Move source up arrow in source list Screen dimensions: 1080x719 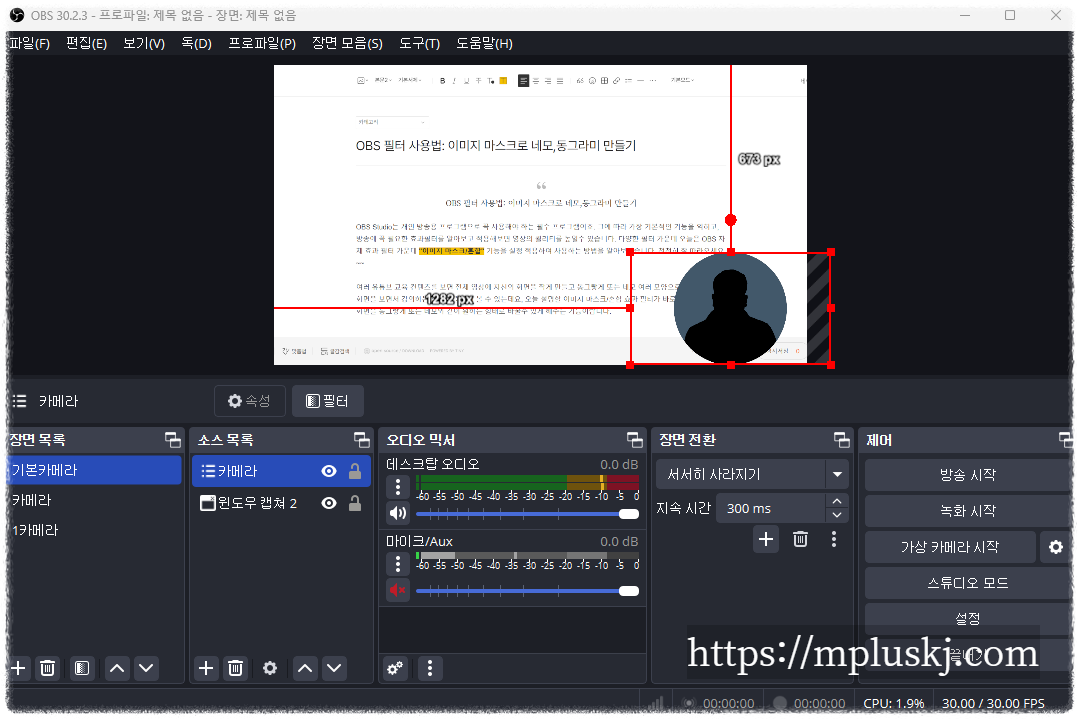point(305,668)
